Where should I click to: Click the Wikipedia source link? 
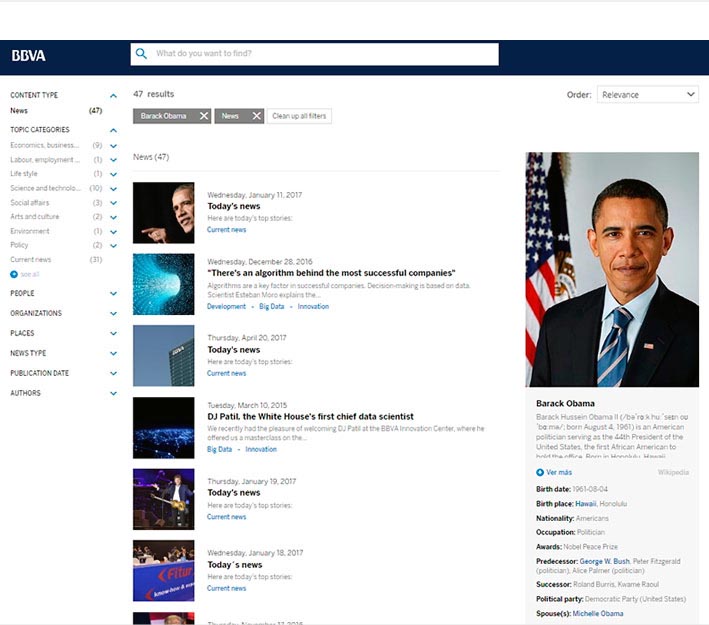click(x=673, y=473)
